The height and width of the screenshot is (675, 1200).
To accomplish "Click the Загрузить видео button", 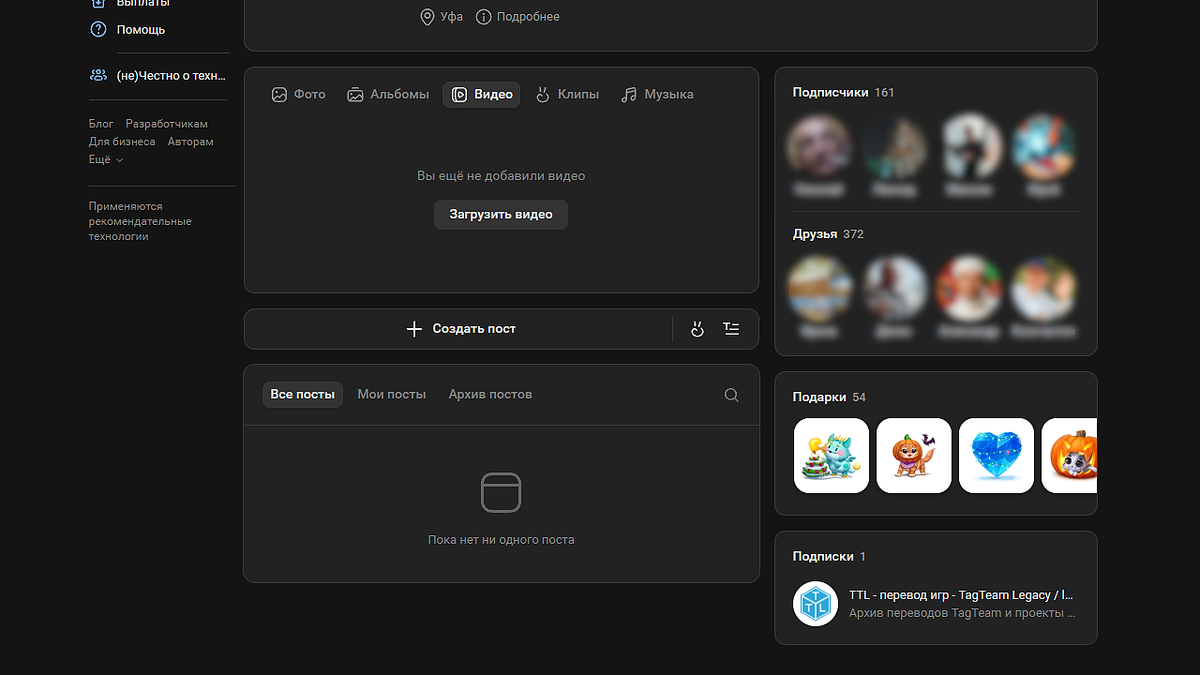I will (501, 215).
